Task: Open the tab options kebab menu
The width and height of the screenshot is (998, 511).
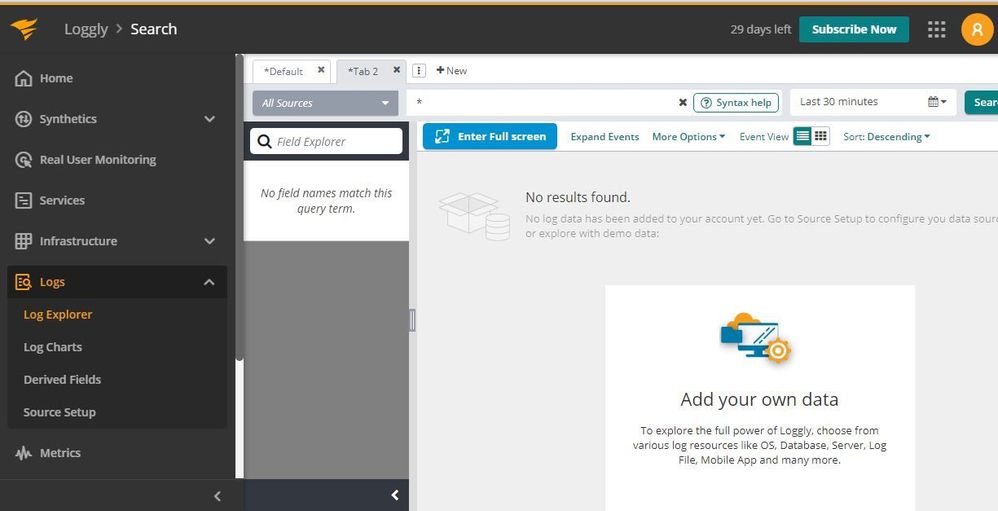Action: 419,71
